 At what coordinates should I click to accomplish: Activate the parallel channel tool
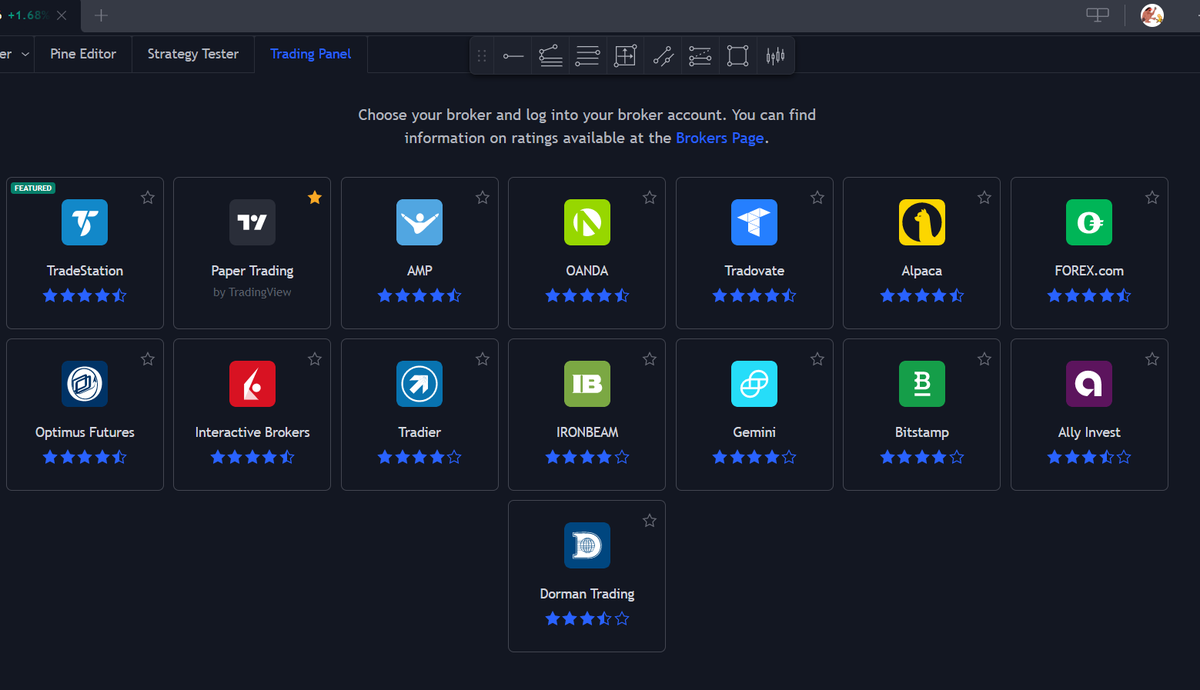point(662,56)
